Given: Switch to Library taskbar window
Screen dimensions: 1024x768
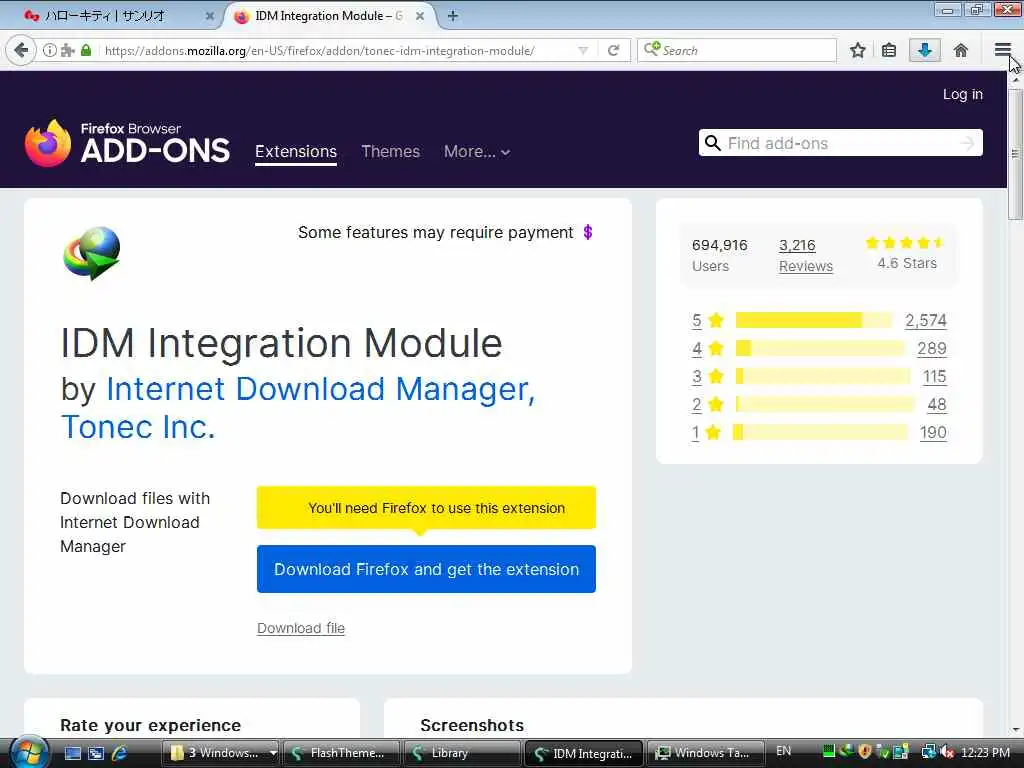Looking at the screenshot, I should pyautogui.click(x=462, y=753).
